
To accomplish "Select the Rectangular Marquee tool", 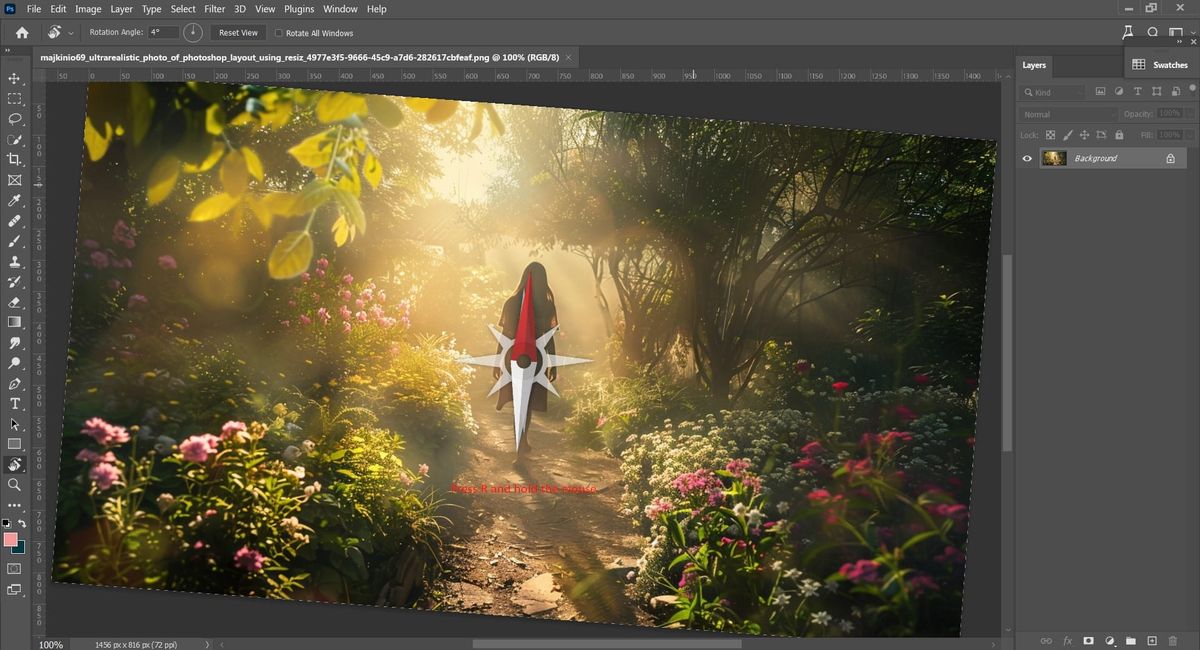I will (14, 98).
